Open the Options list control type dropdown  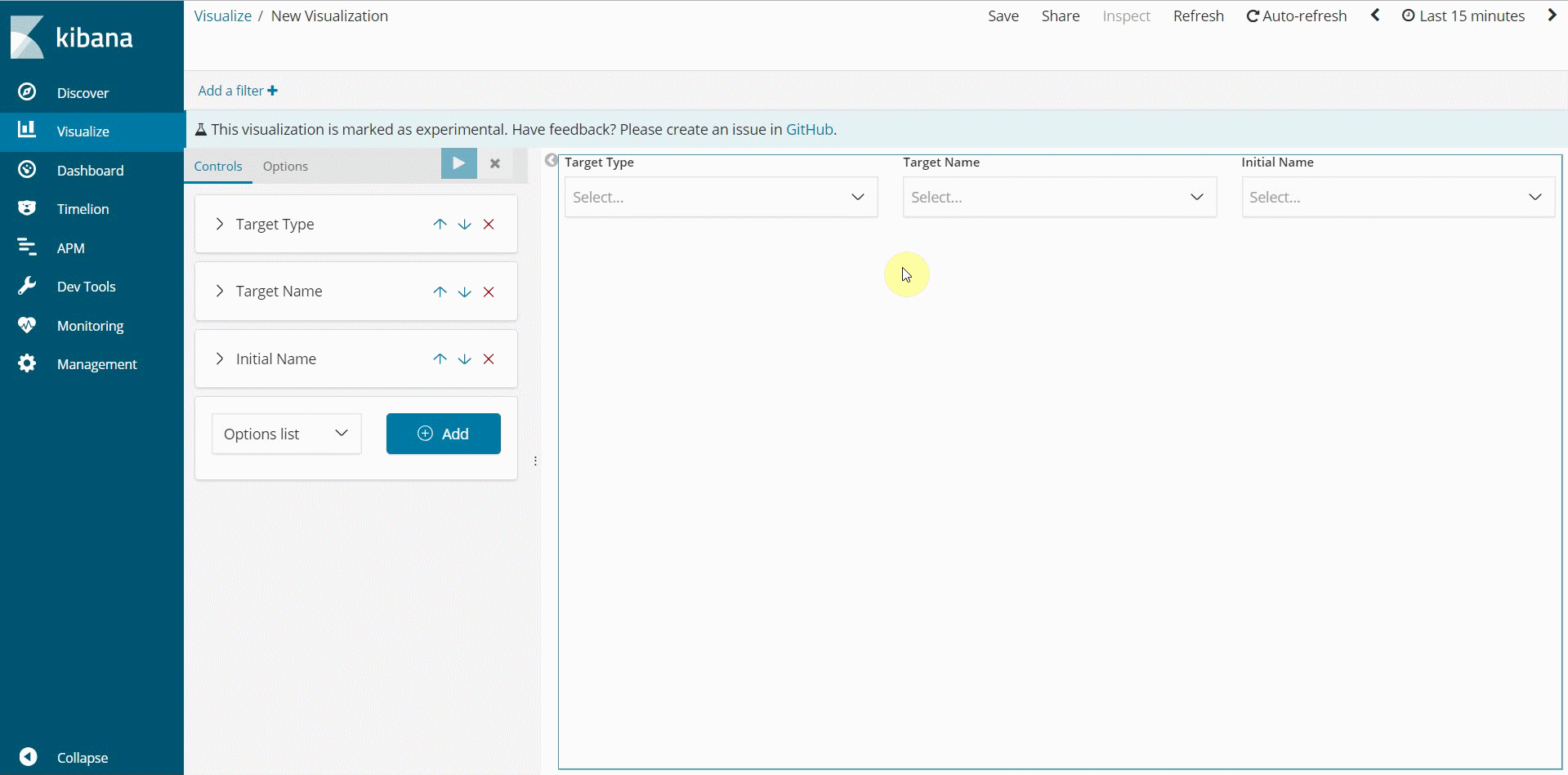[x=285, y=433]
